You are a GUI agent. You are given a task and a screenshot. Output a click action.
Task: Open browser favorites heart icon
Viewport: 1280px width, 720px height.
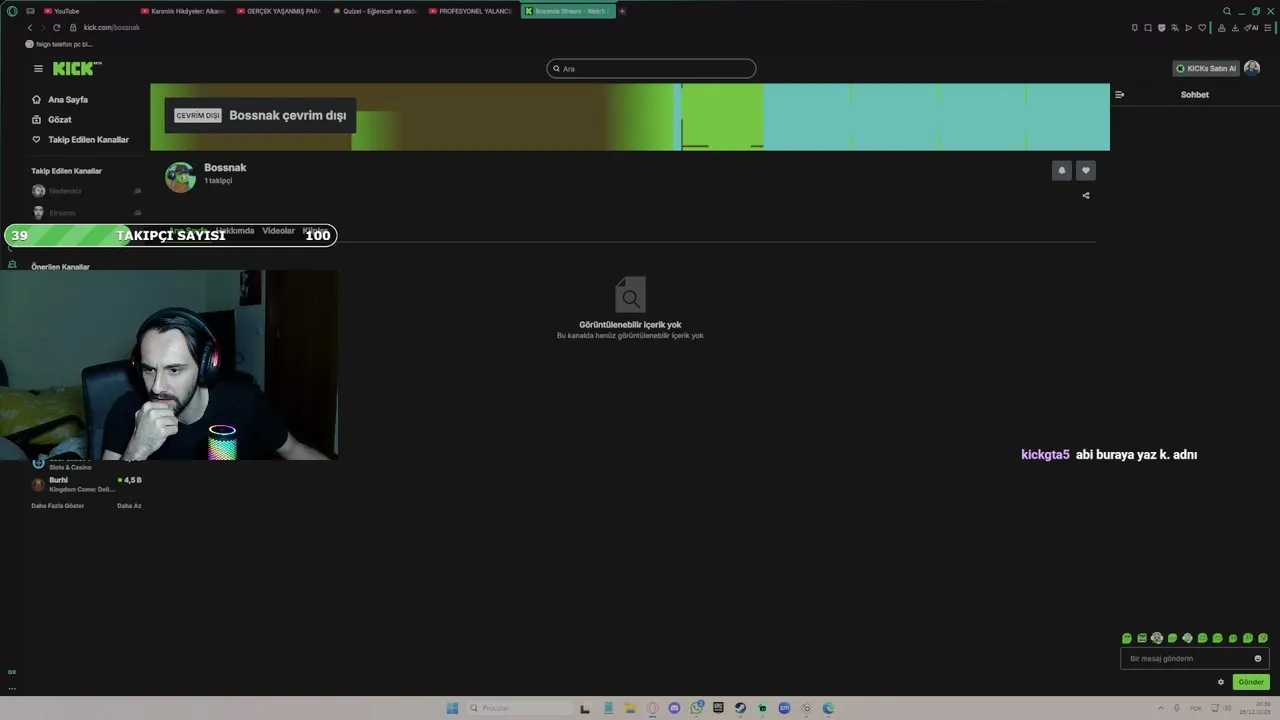click(x=1202, y=27)
